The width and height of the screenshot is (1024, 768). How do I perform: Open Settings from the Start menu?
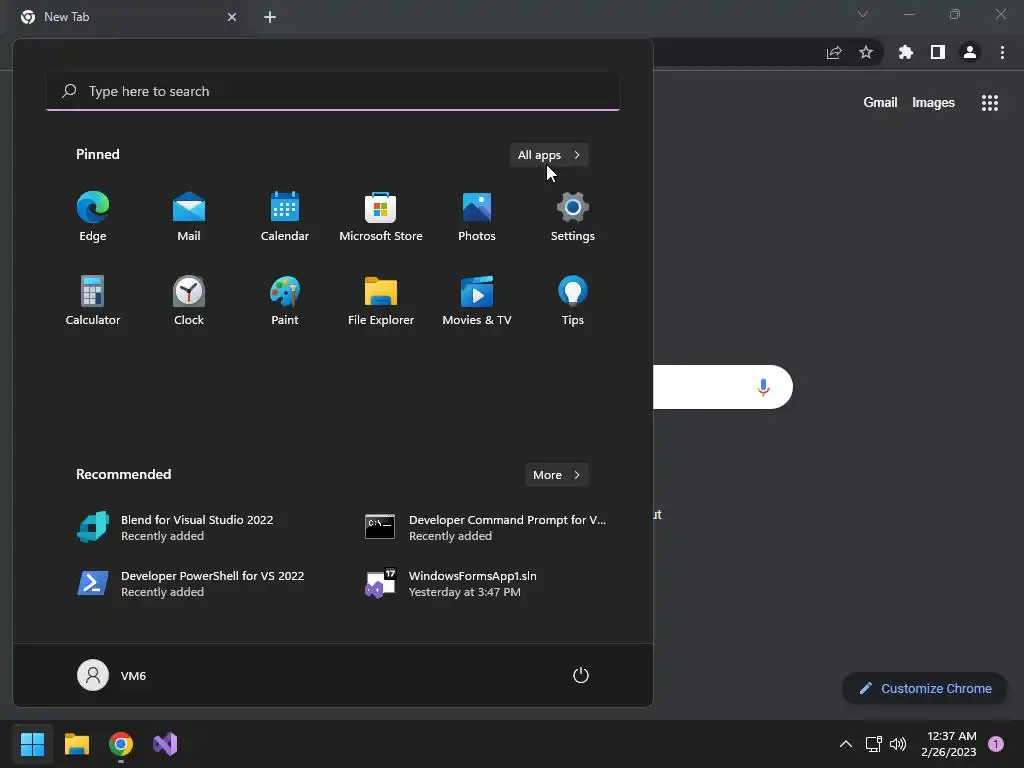pos(573,217)
